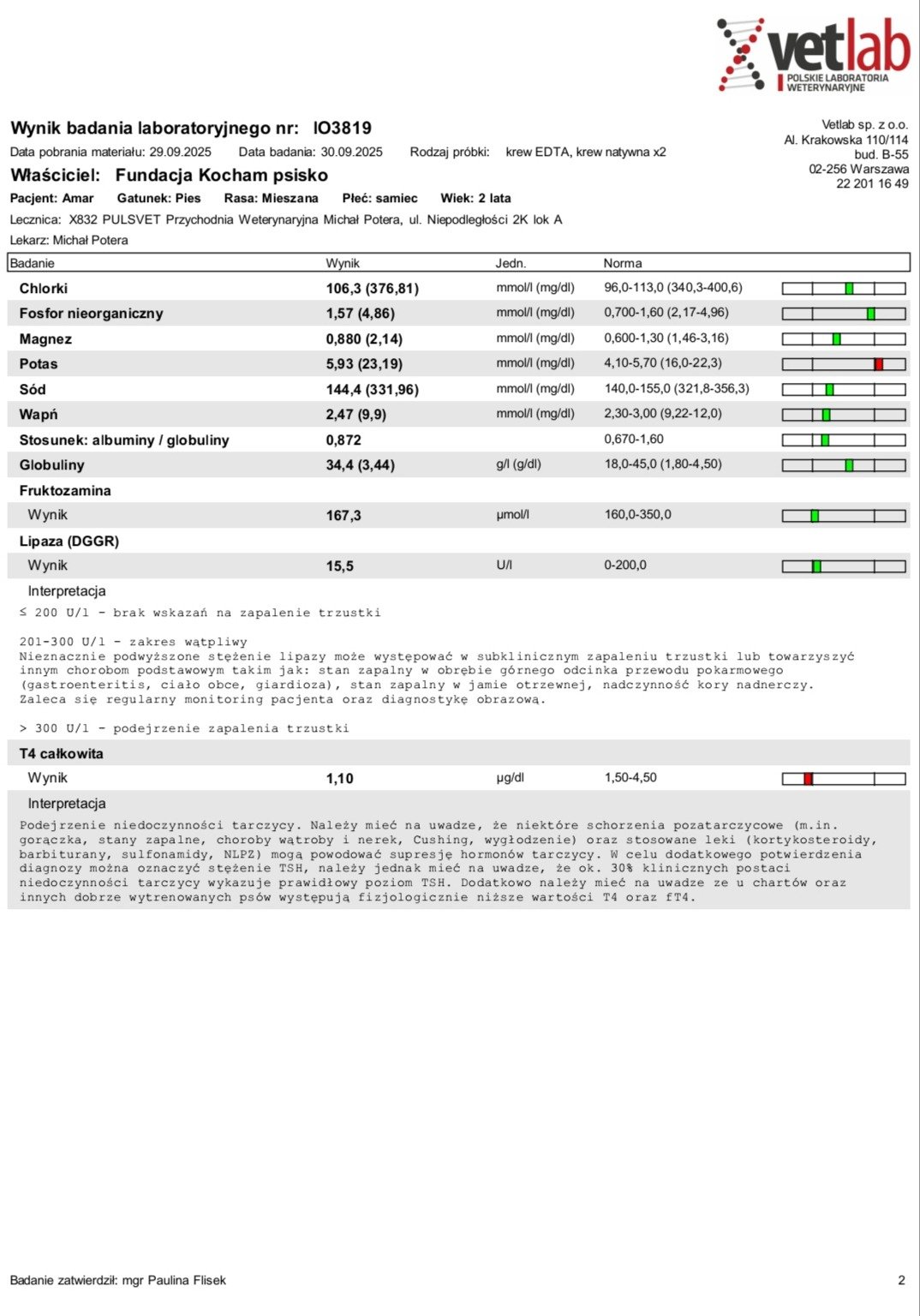
Task: Click the approver name Paulina Flisek
Action: 187,1280
